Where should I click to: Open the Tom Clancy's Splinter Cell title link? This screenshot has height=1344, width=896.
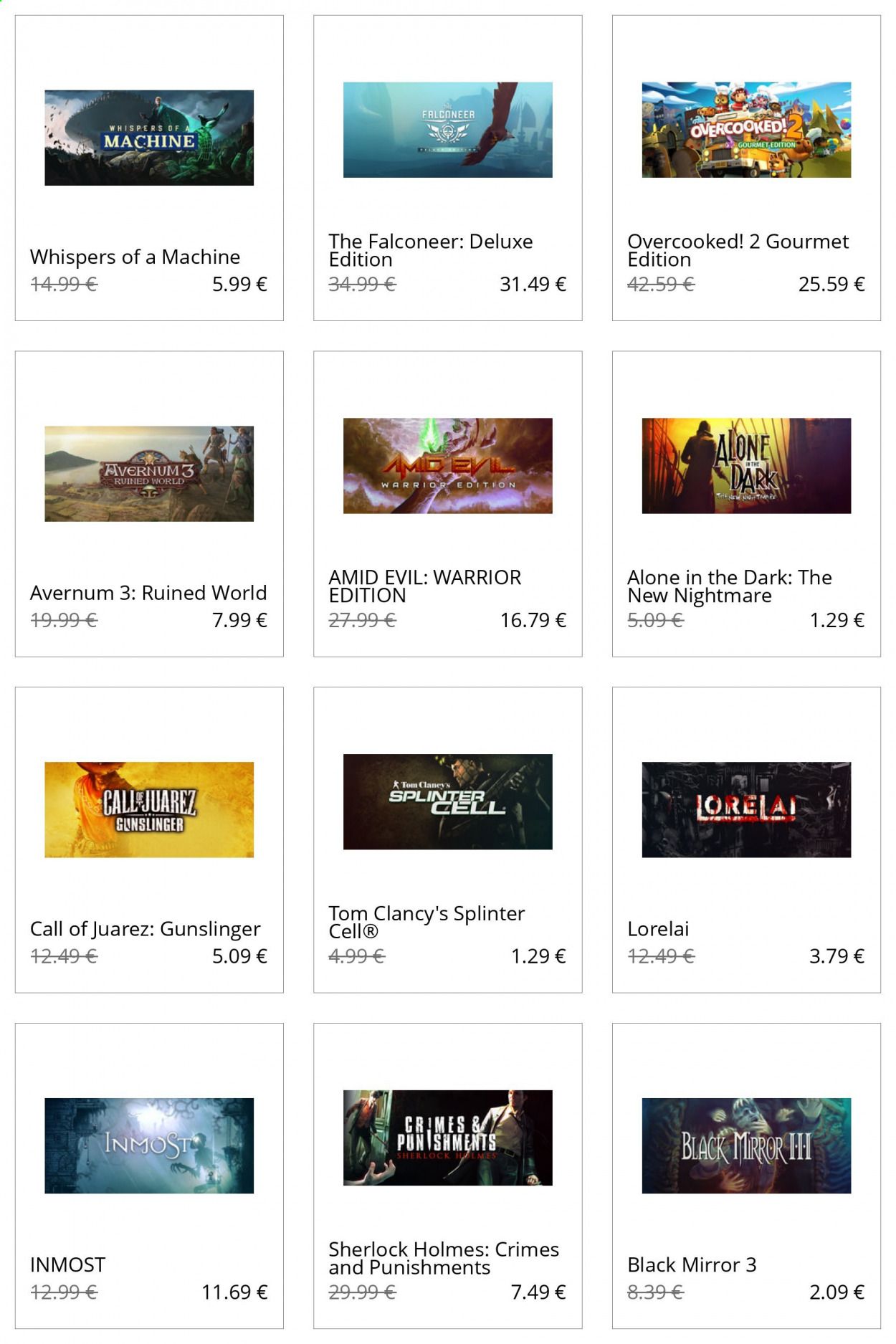click(426, 922)
